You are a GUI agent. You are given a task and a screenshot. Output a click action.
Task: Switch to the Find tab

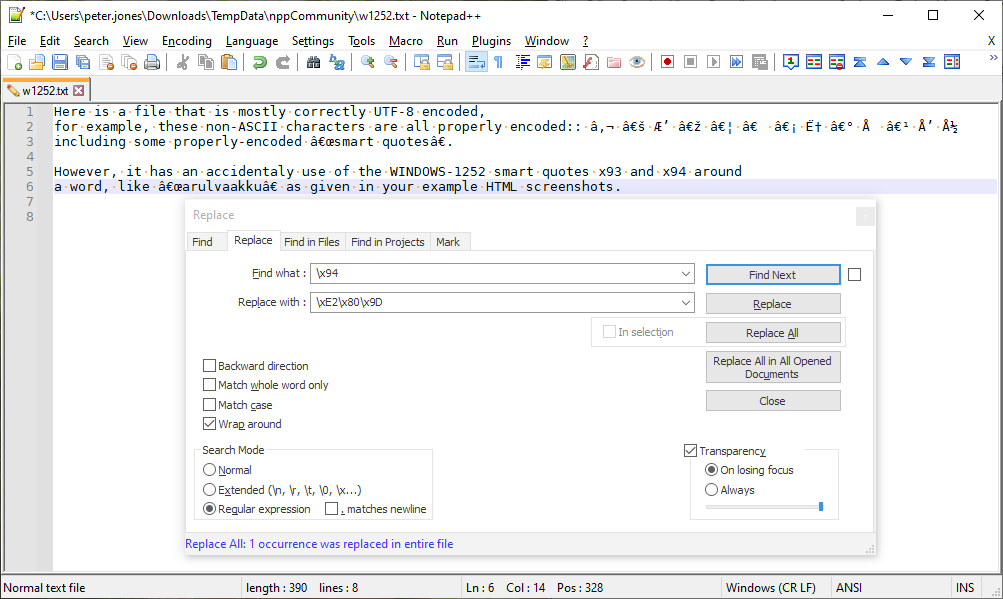pos(202,242)
